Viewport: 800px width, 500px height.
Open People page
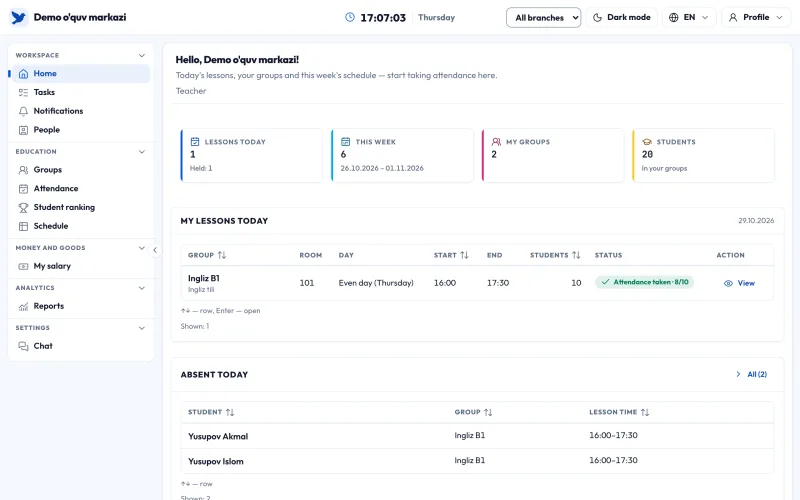click(x=81, y=130)
